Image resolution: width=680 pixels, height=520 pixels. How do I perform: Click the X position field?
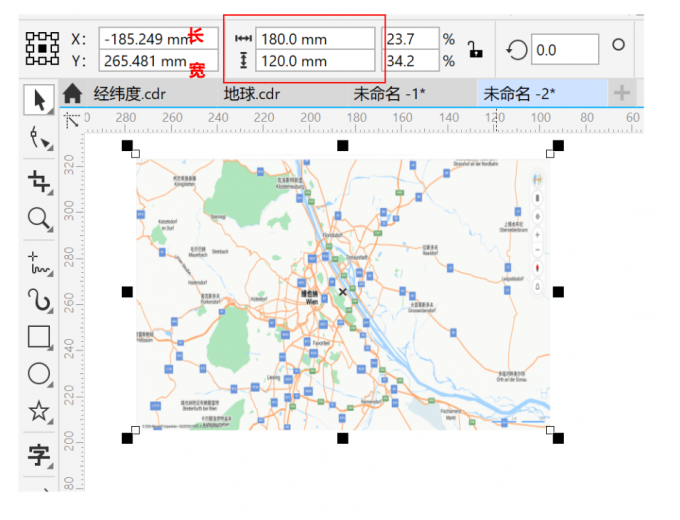pos(158,39)
